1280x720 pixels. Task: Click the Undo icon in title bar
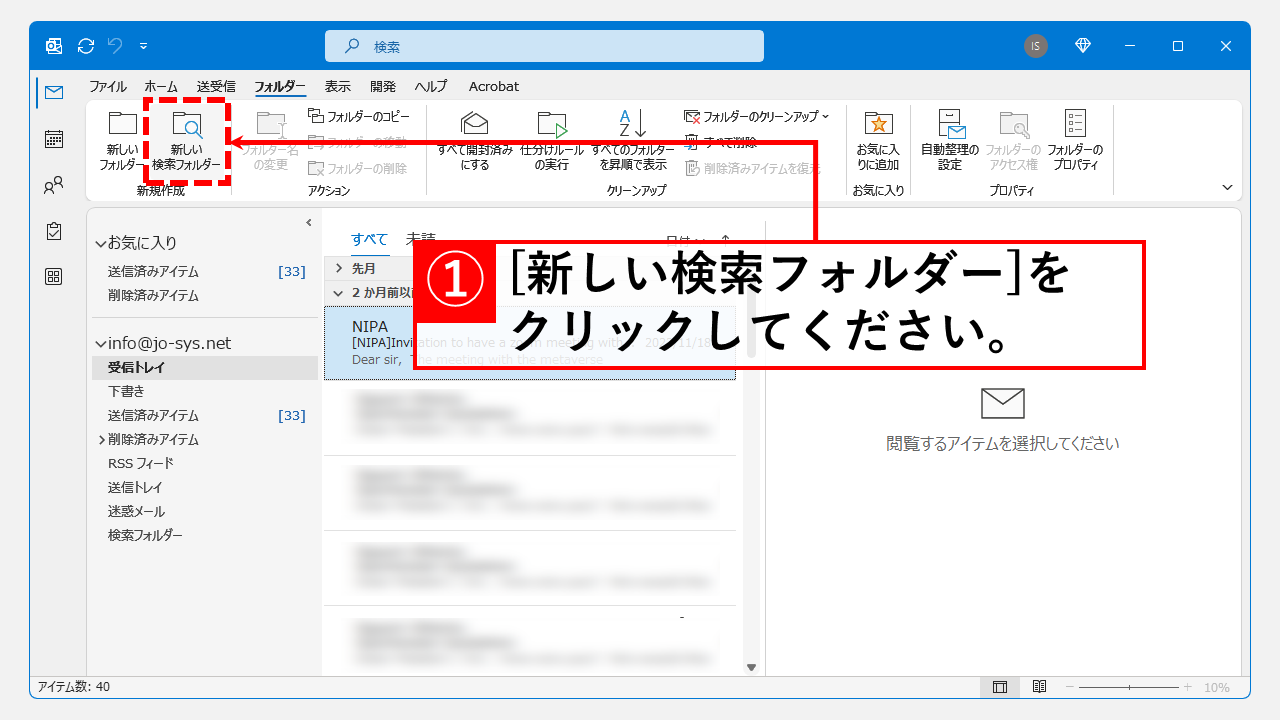pyautogui.click(x=115, y=46)
